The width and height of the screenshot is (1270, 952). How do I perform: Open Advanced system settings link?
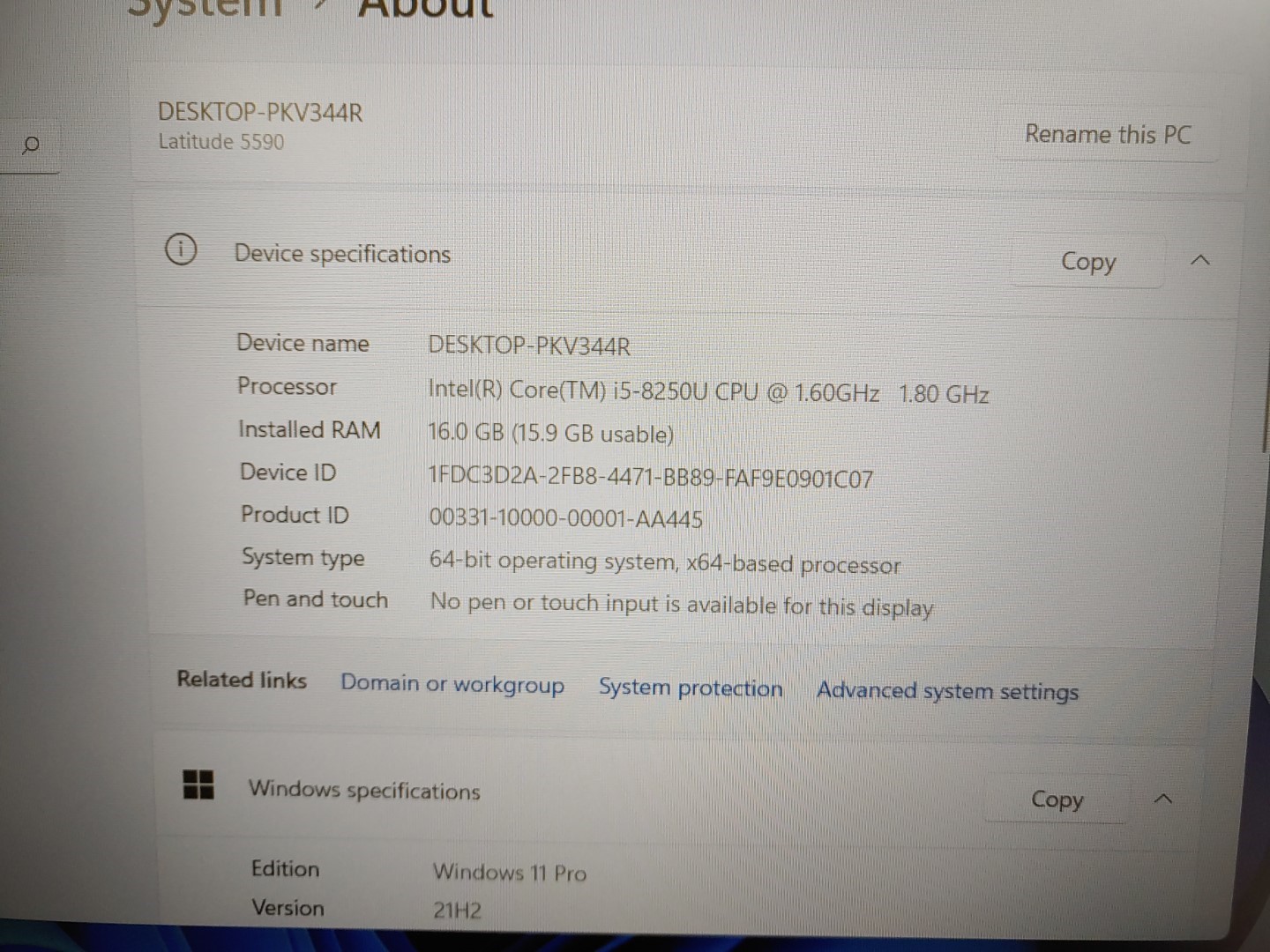tap(947, 690)
